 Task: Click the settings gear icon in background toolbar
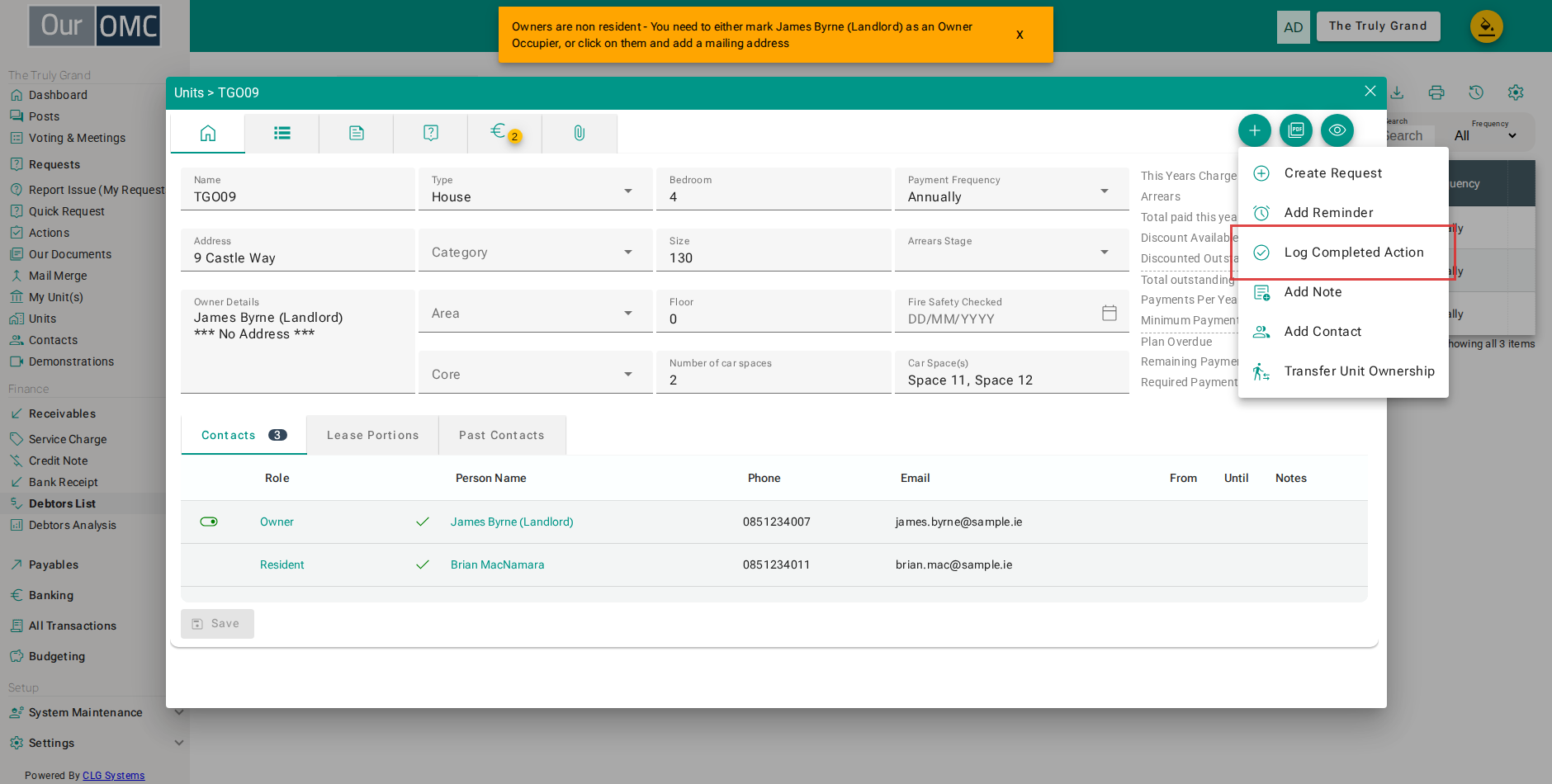[x=1516, y=92]
